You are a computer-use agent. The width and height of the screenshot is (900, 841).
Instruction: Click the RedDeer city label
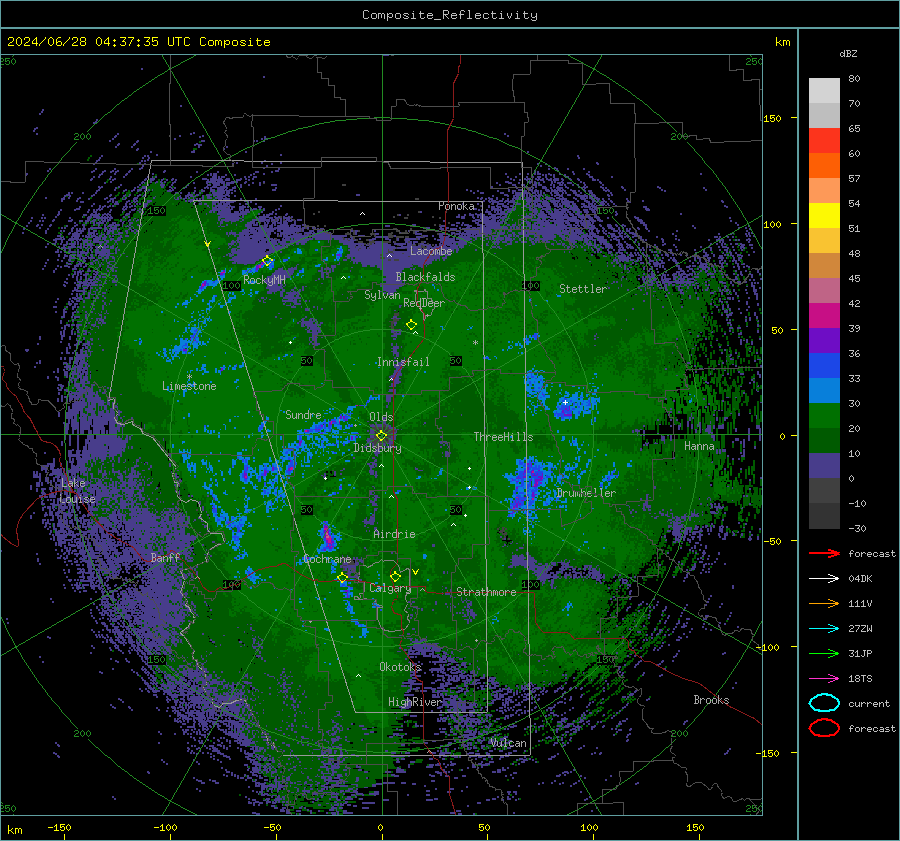click(424, 303)
